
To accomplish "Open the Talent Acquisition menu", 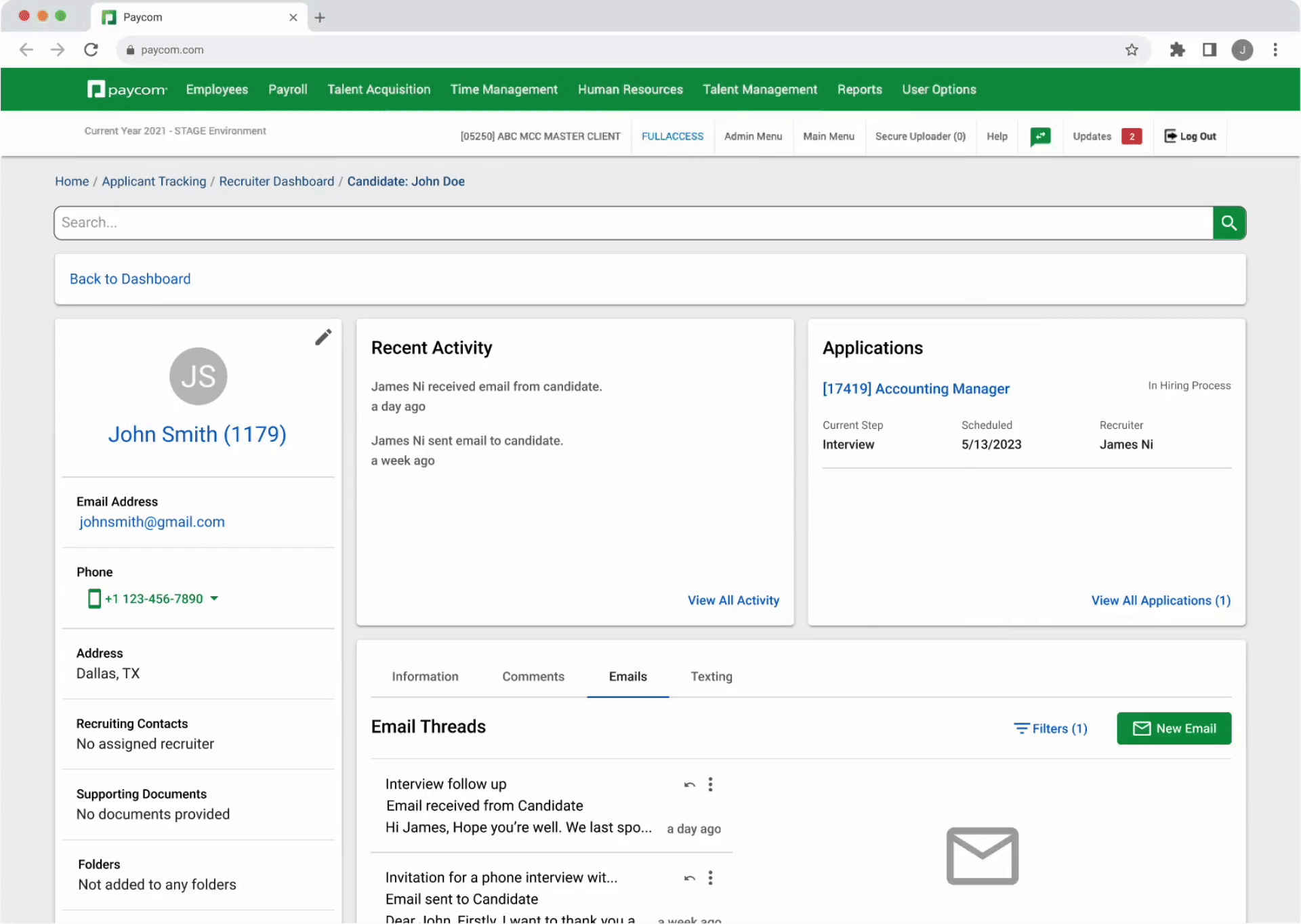I will 379,89.
